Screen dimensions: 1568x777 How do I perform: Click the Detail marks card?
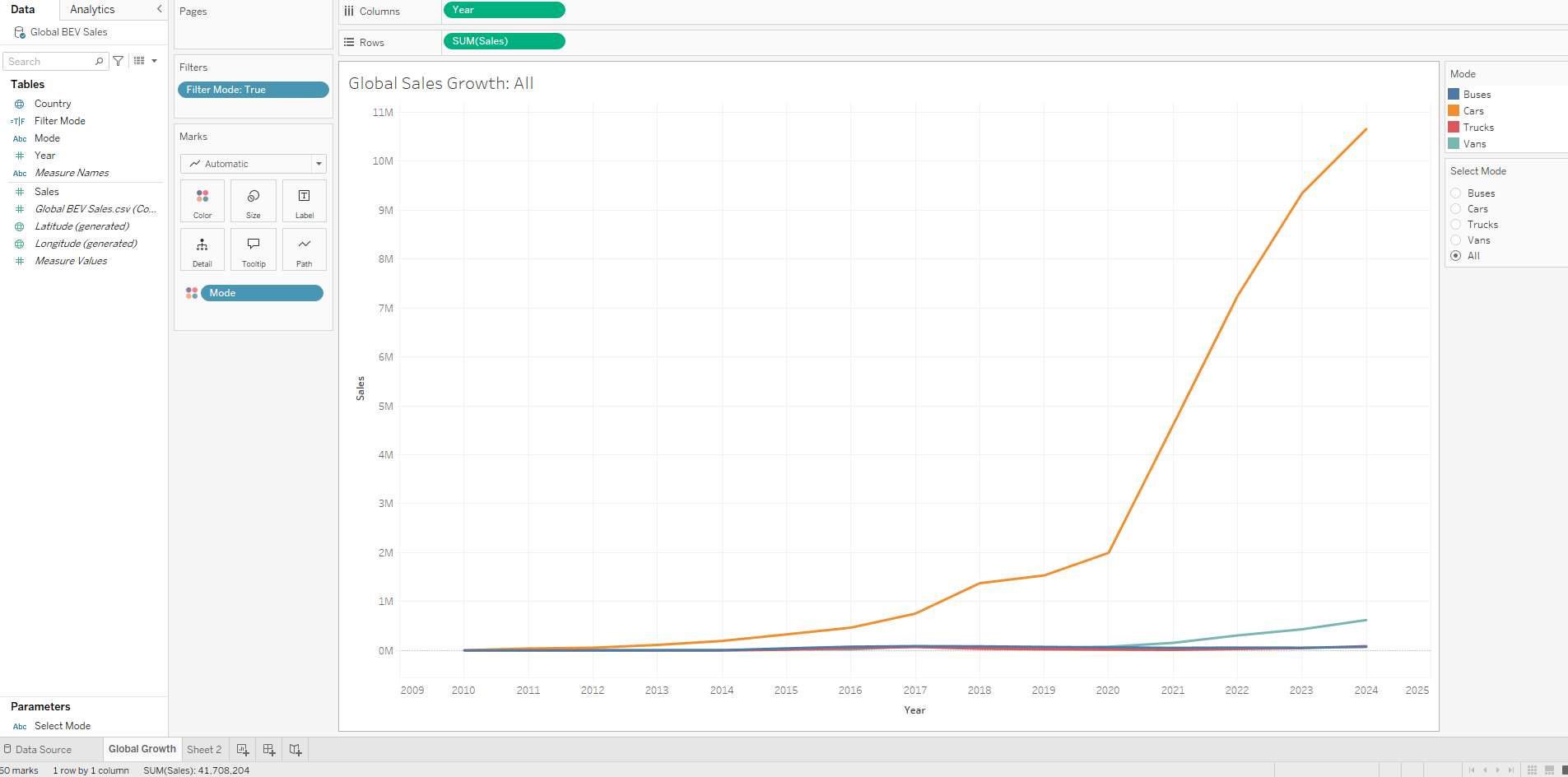pyautogui.click(x=202, y=250)
